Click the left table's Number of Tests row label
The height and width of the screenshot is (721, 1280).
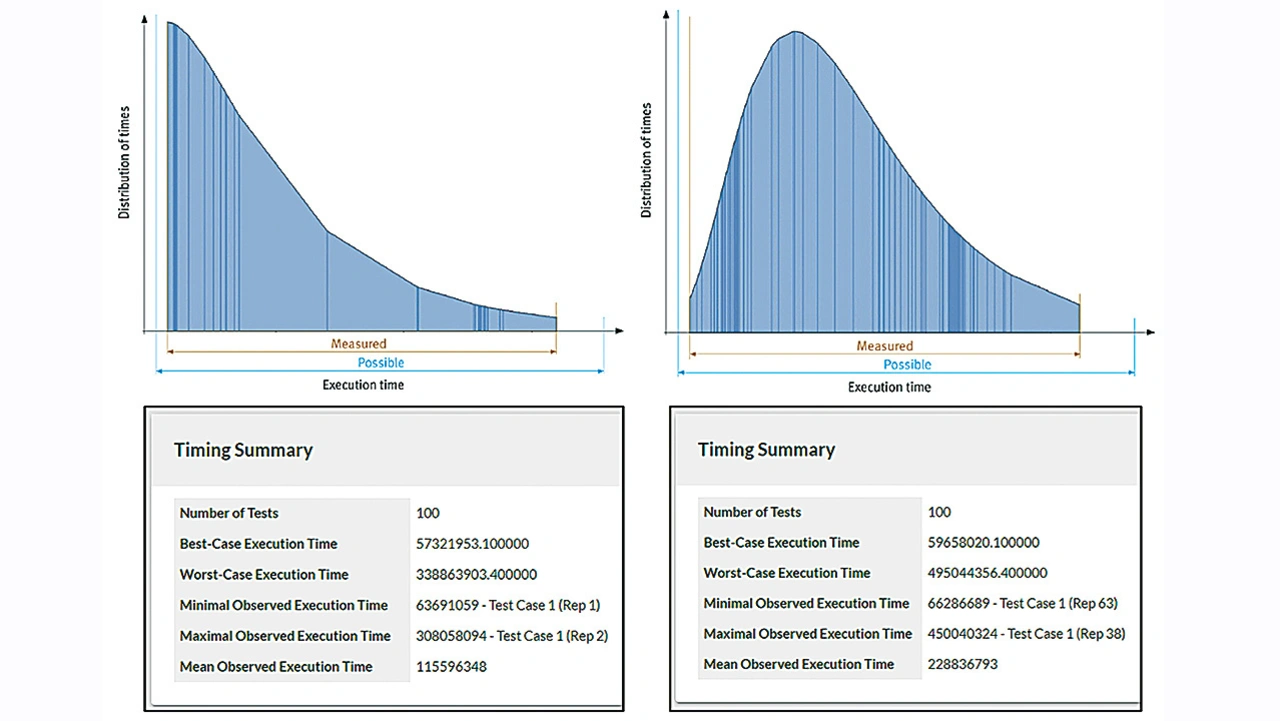pyautogui.click(x=229, y=513)
